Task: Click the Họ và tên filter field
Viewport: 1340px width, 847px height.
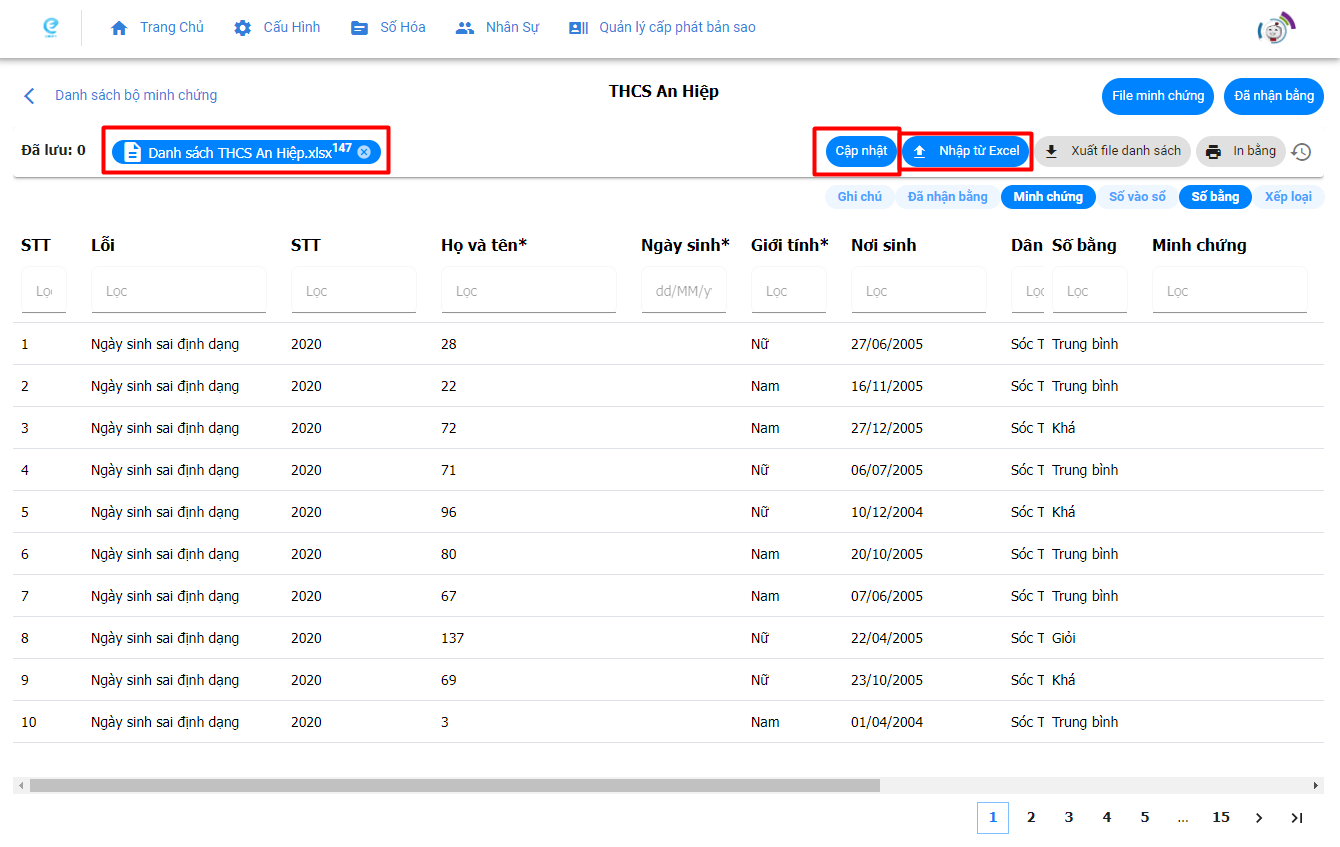Action: coord(528,291)
